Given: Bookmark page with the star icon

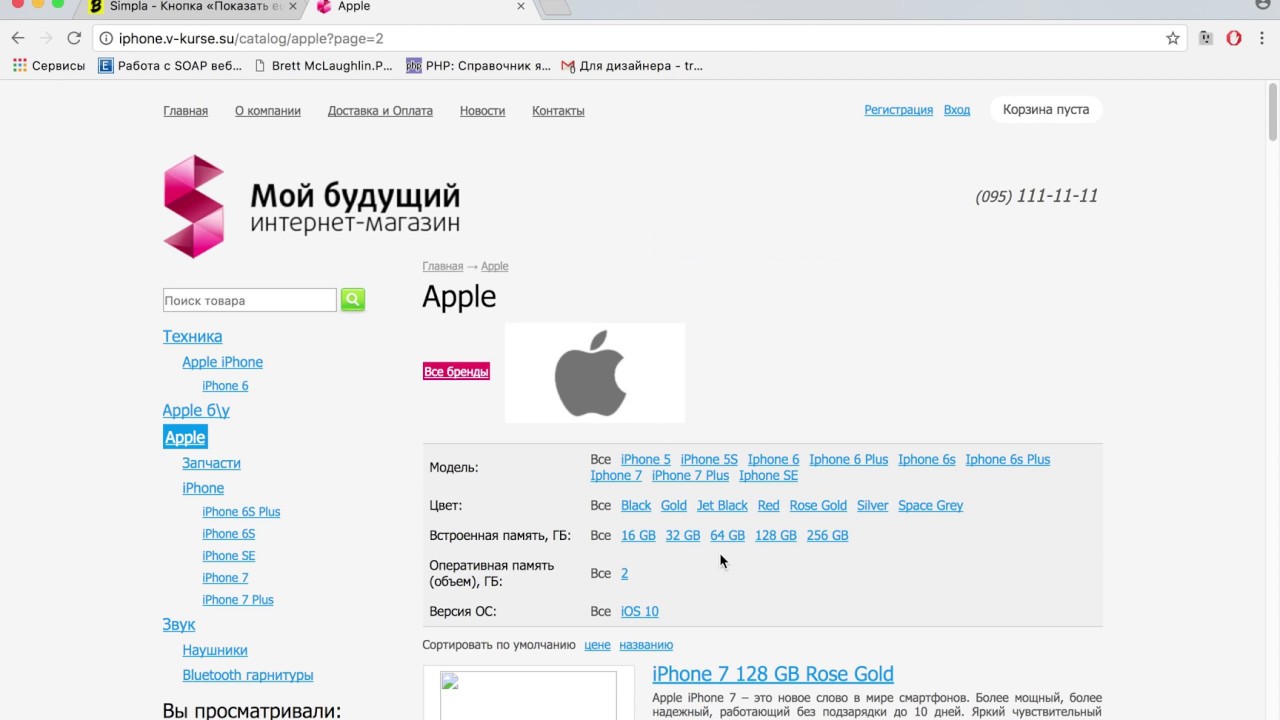Looking at the screenshot, I should pyautogui.click(x=1173, y=38).
